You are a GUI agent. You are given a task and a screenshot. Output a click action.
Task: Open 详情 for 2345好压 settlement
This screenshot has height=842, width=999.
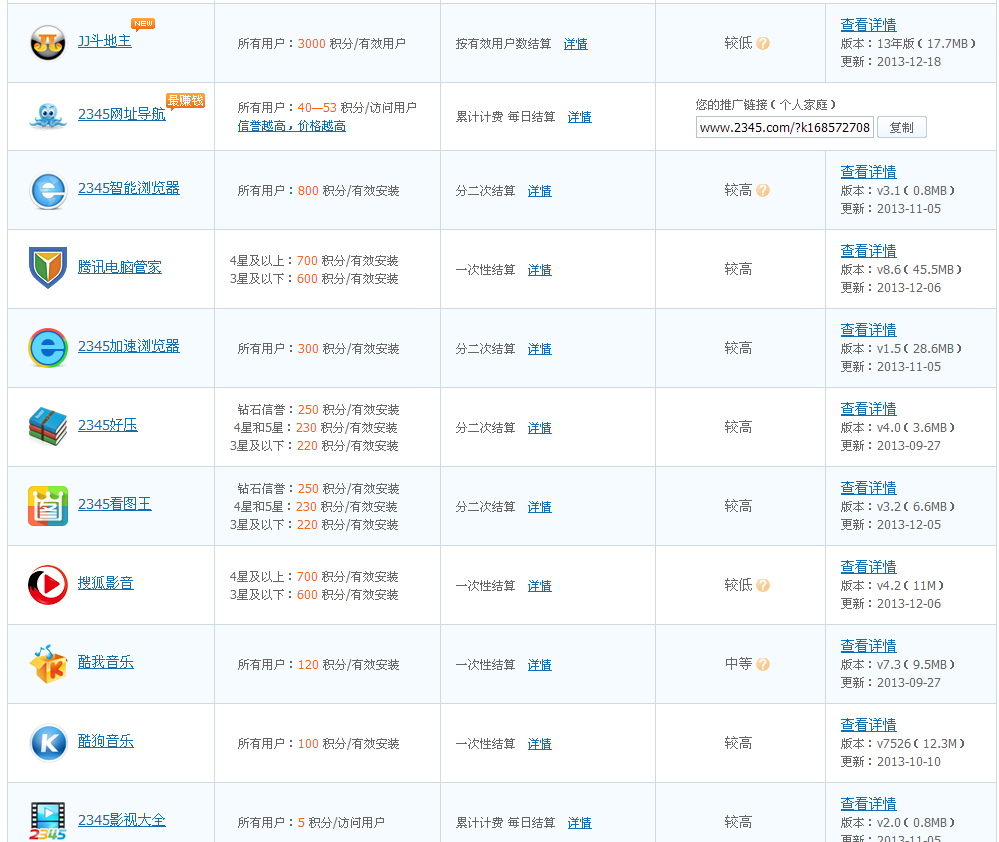[540, 428]
